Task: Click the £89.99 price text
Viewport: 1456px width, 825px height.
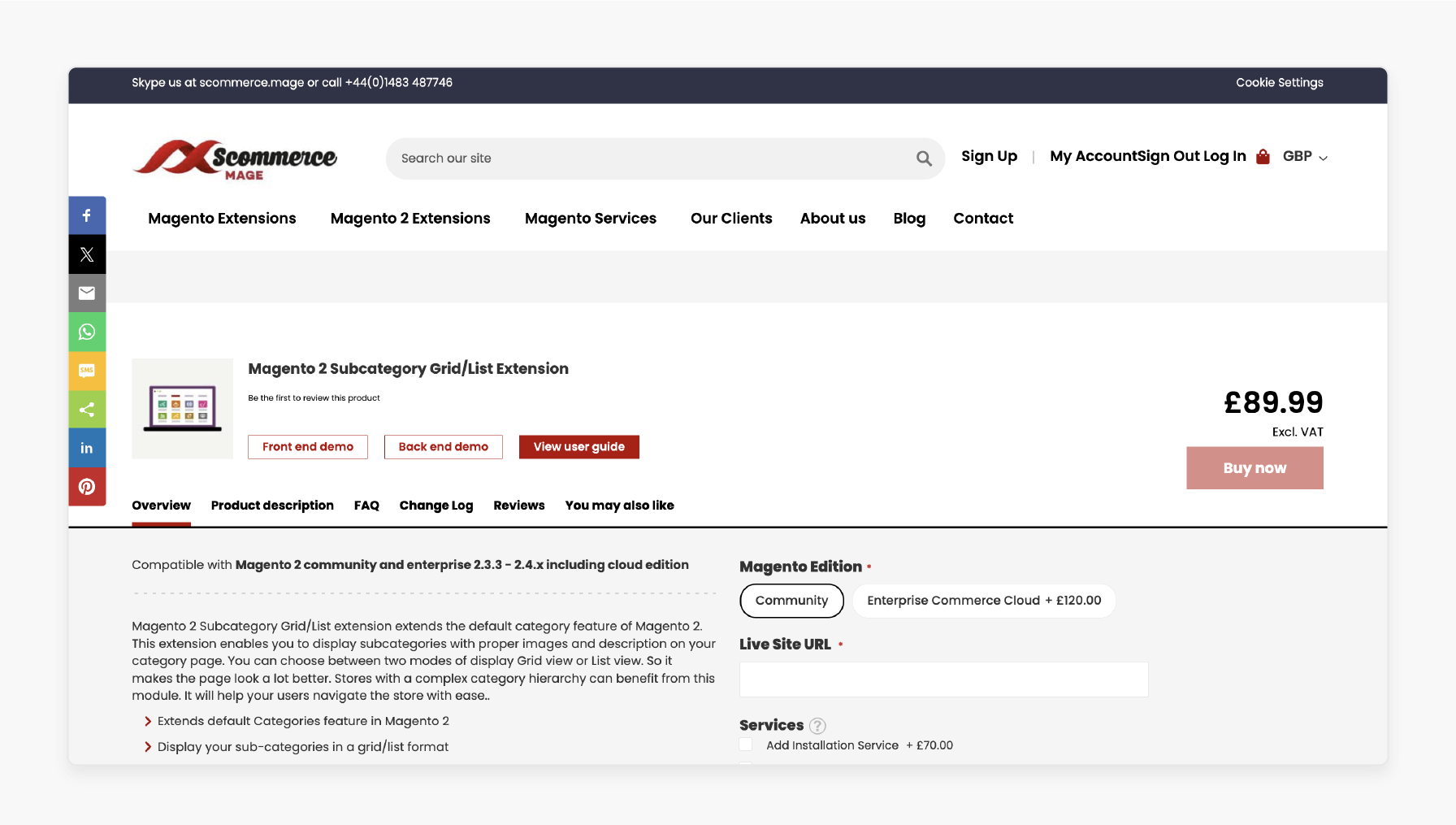Action: 1273,402
